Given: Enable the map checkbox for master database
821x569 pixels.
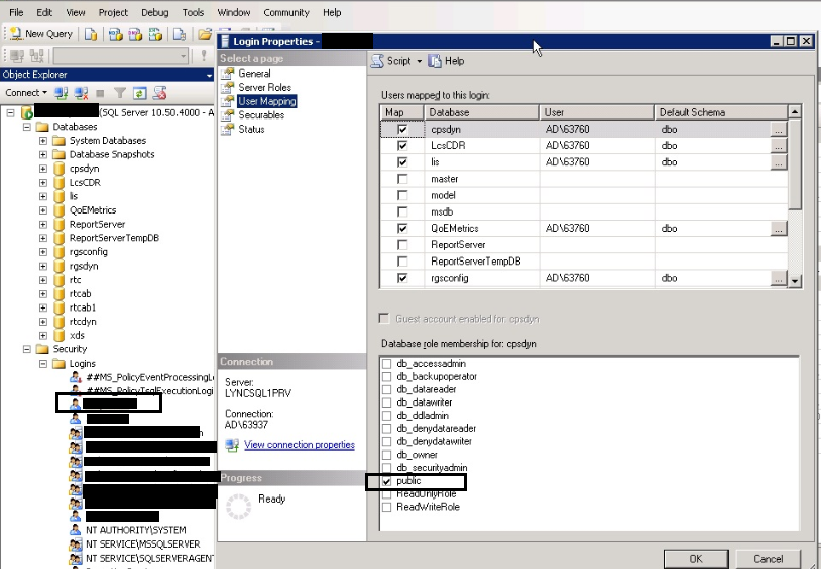Looking at the screenshot, I should coord(402,179).
